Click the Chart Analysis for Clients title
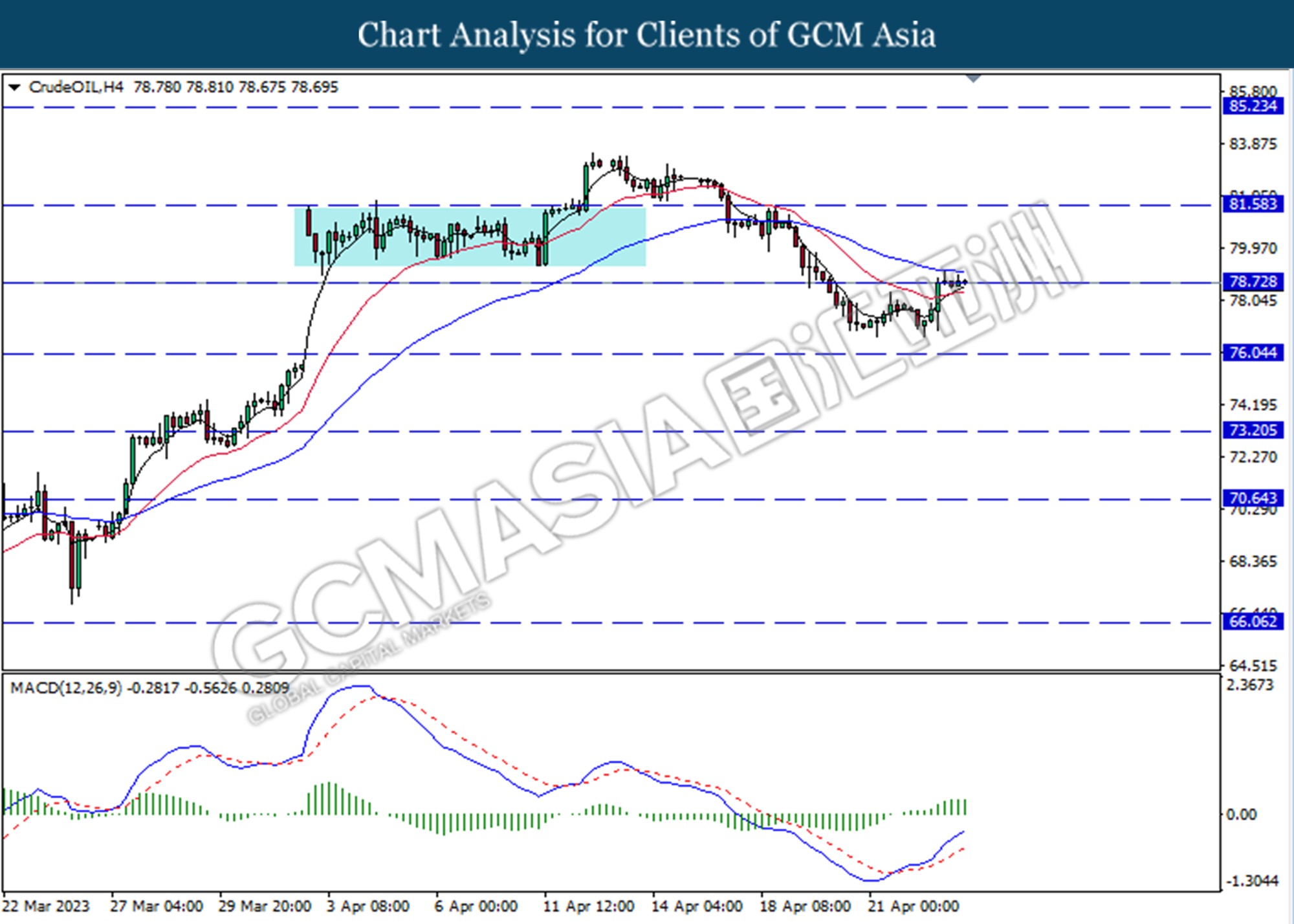The width and height of the screenshot is (1294, 924). coord(647,35)
